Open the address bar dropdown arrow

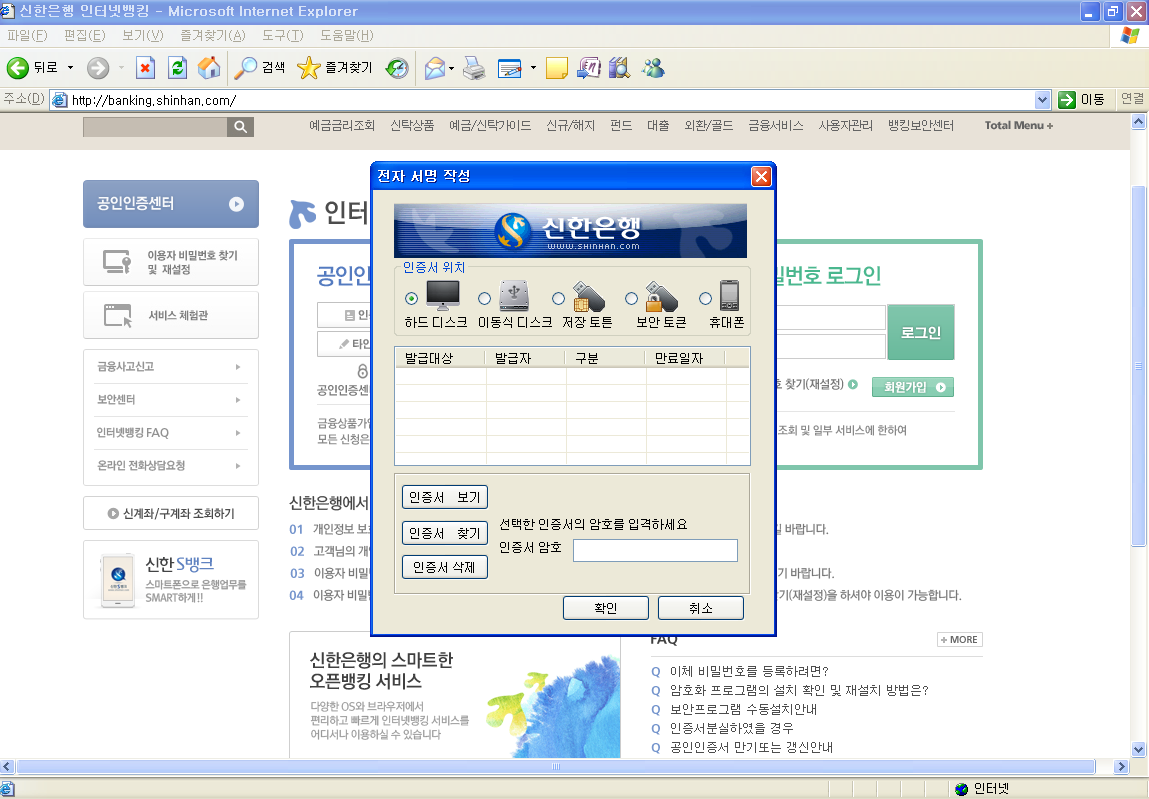tap(1042, 100)
